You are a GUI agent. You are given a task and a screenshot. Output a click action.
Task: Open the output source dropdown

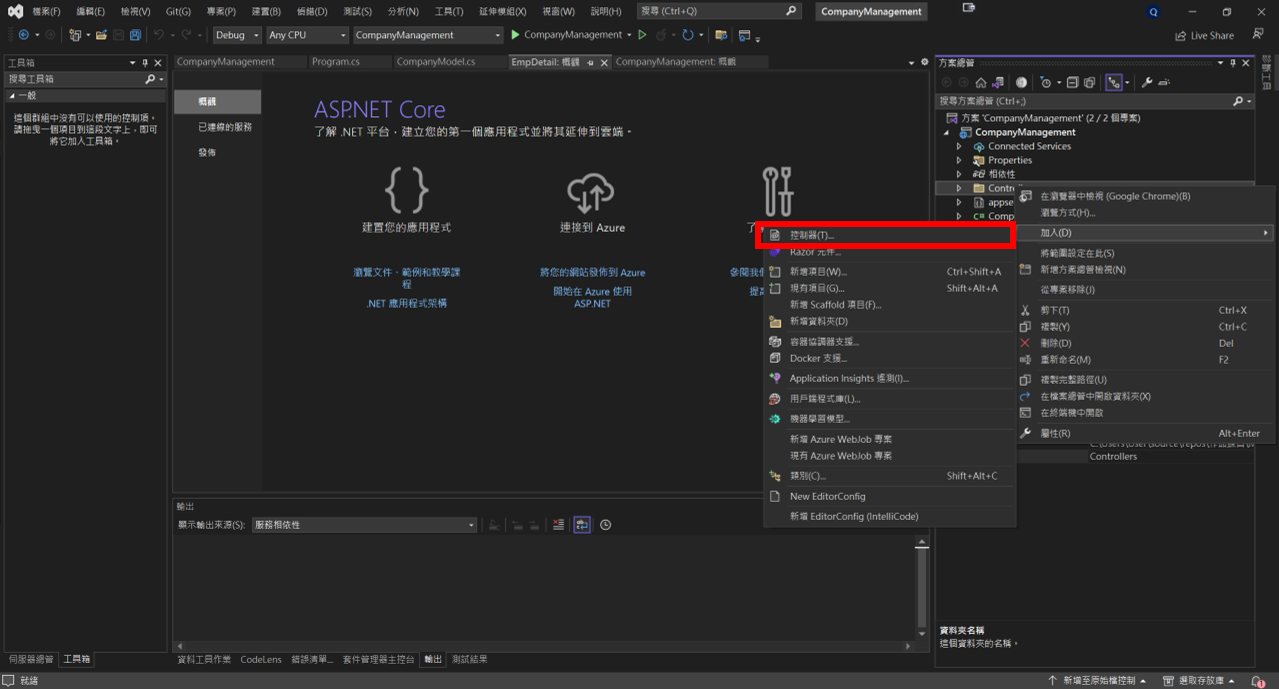(364, 525)
